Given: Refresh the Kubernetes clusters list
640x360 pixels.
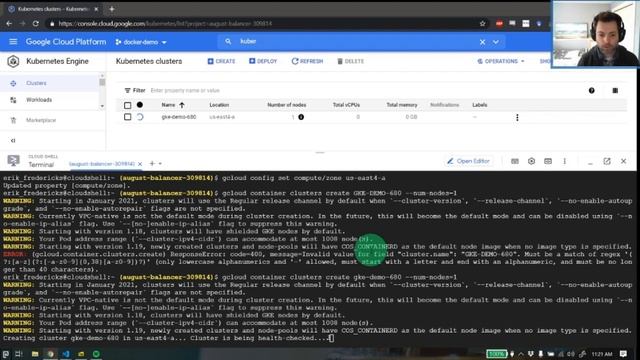Looking at the screenshot, I should coord(307,61).
